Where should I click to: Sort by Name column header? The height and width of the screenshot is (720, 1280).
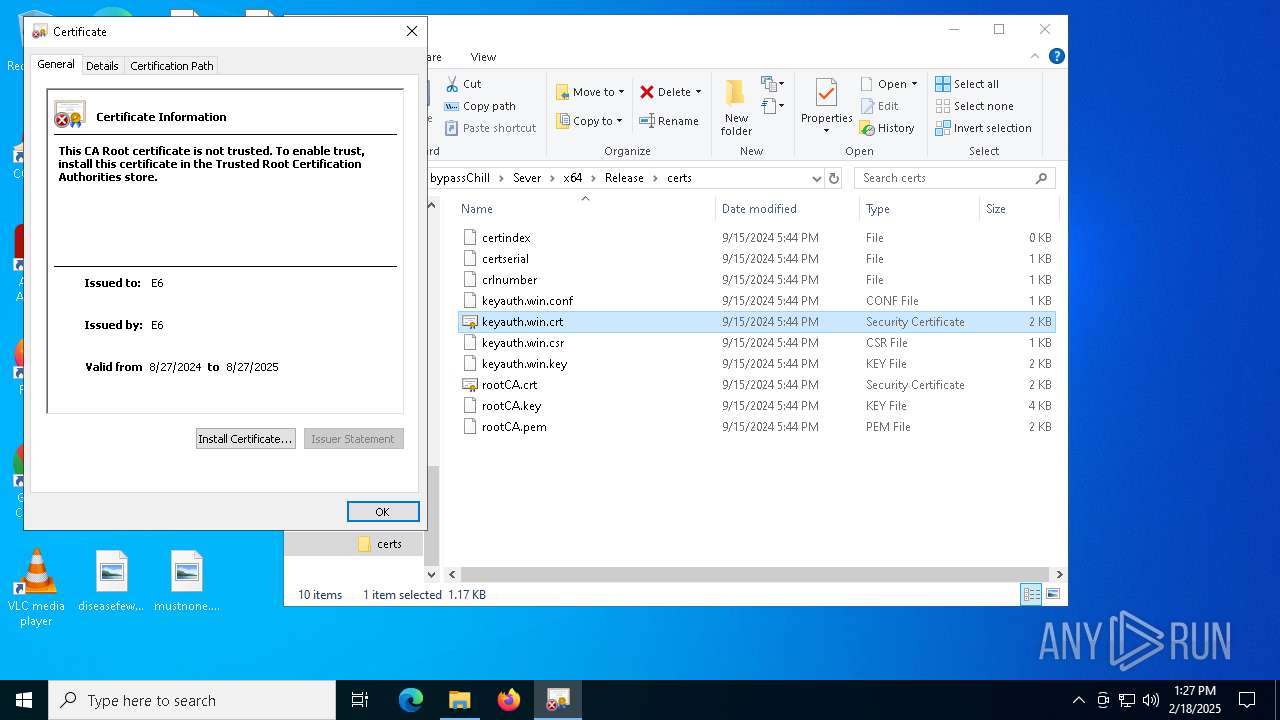pos(585,209)
